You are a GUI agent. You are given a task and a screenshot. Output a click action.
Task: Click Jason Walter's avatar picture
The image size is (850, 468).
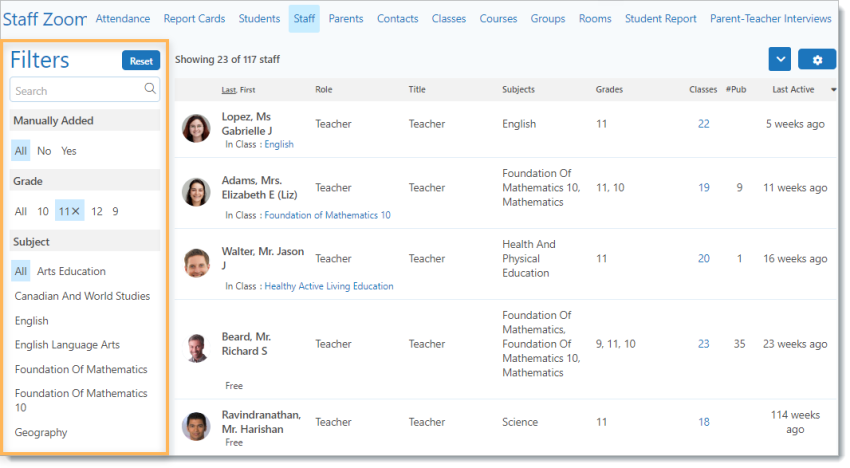[x=196, y=262]
